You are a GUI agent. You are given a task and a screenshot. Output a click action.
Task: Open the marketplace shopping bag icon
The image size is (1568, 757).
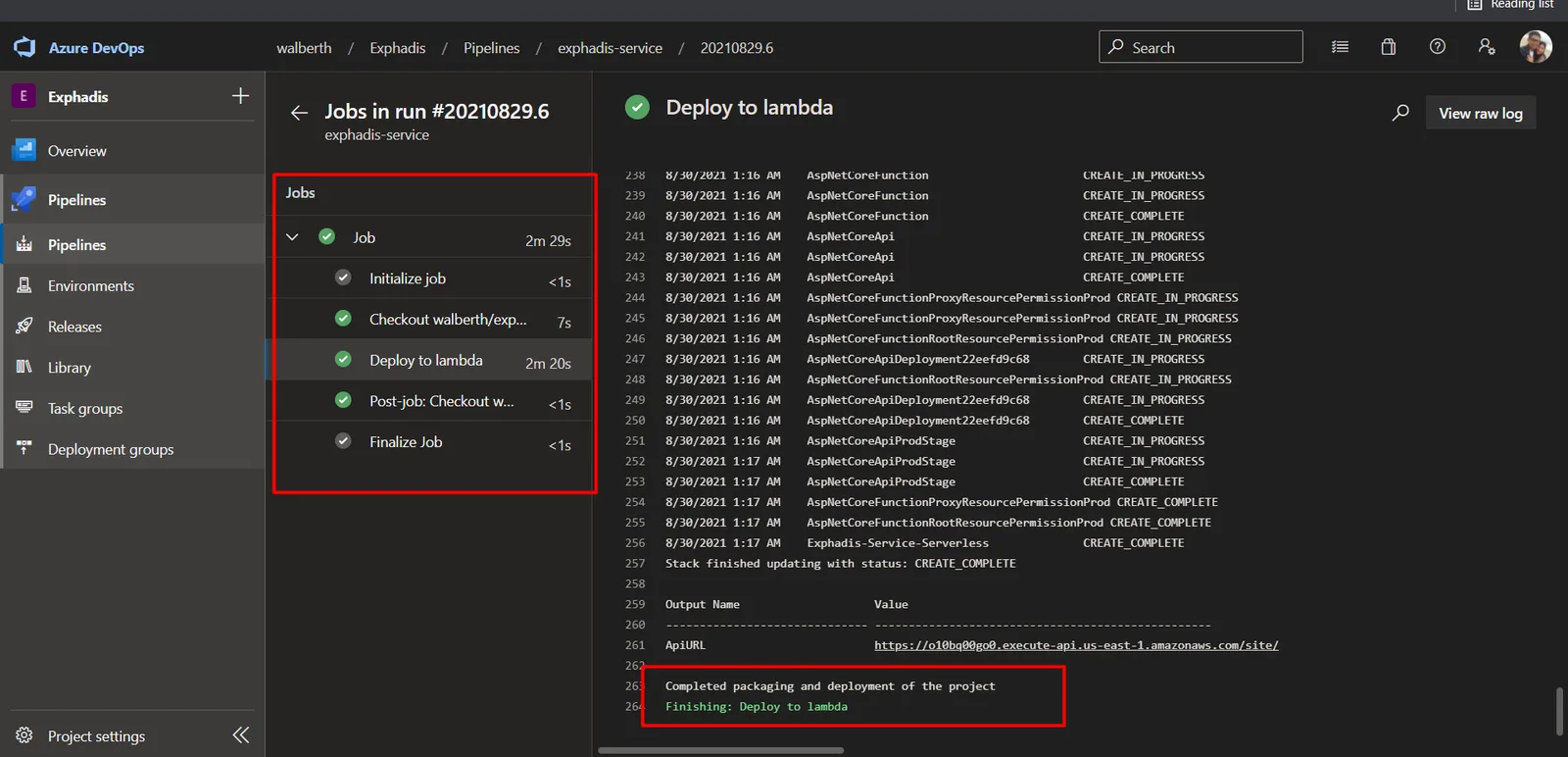[1389, 47]
